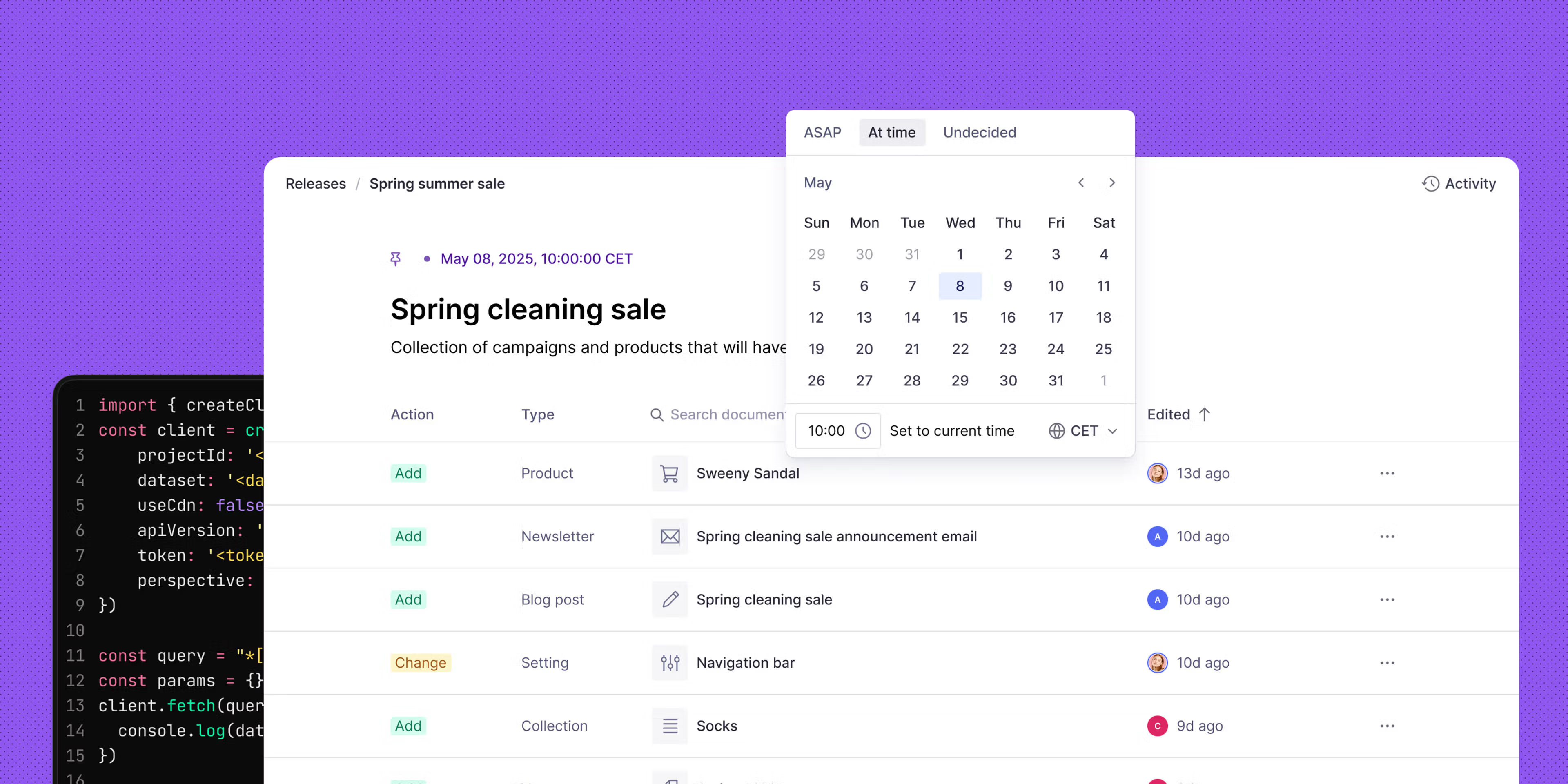This screenshot has width=1568, height=784.
Task: Go to previous month in calendar
Action: click(1081, 183)
